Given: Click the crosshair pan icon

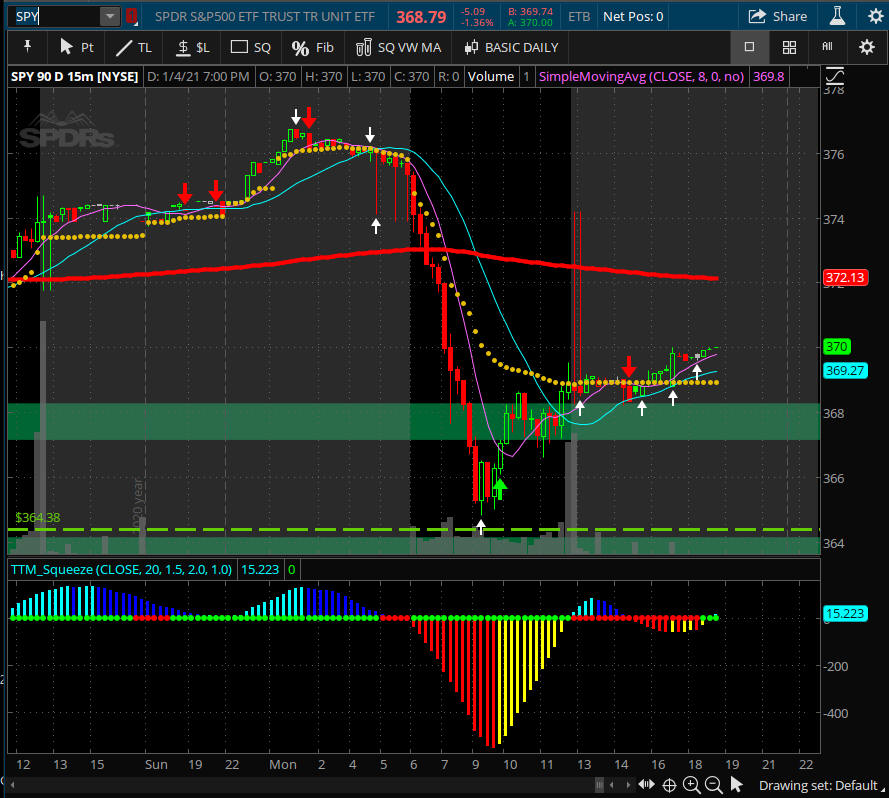Looking at the screenshot, I should pyautogui.click(x=669, y=785).
